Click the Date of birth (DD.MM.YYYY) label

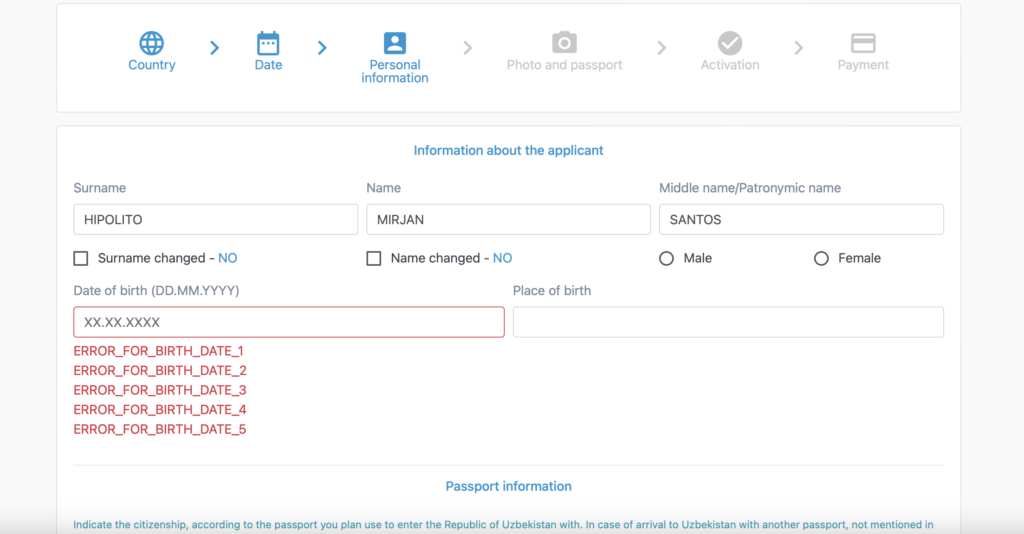pos(156,291)
